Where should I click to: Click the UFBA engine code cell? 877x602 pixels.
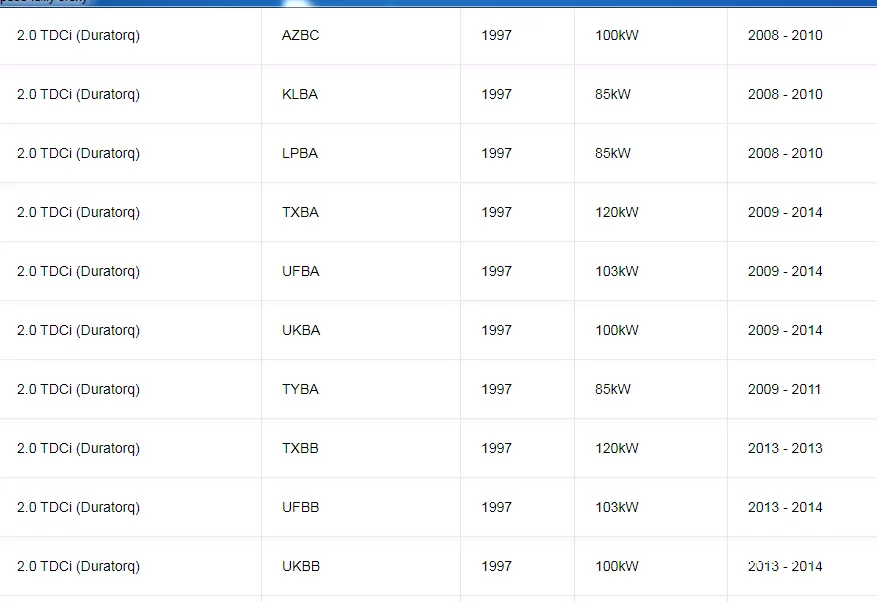(x=300, y=271)
